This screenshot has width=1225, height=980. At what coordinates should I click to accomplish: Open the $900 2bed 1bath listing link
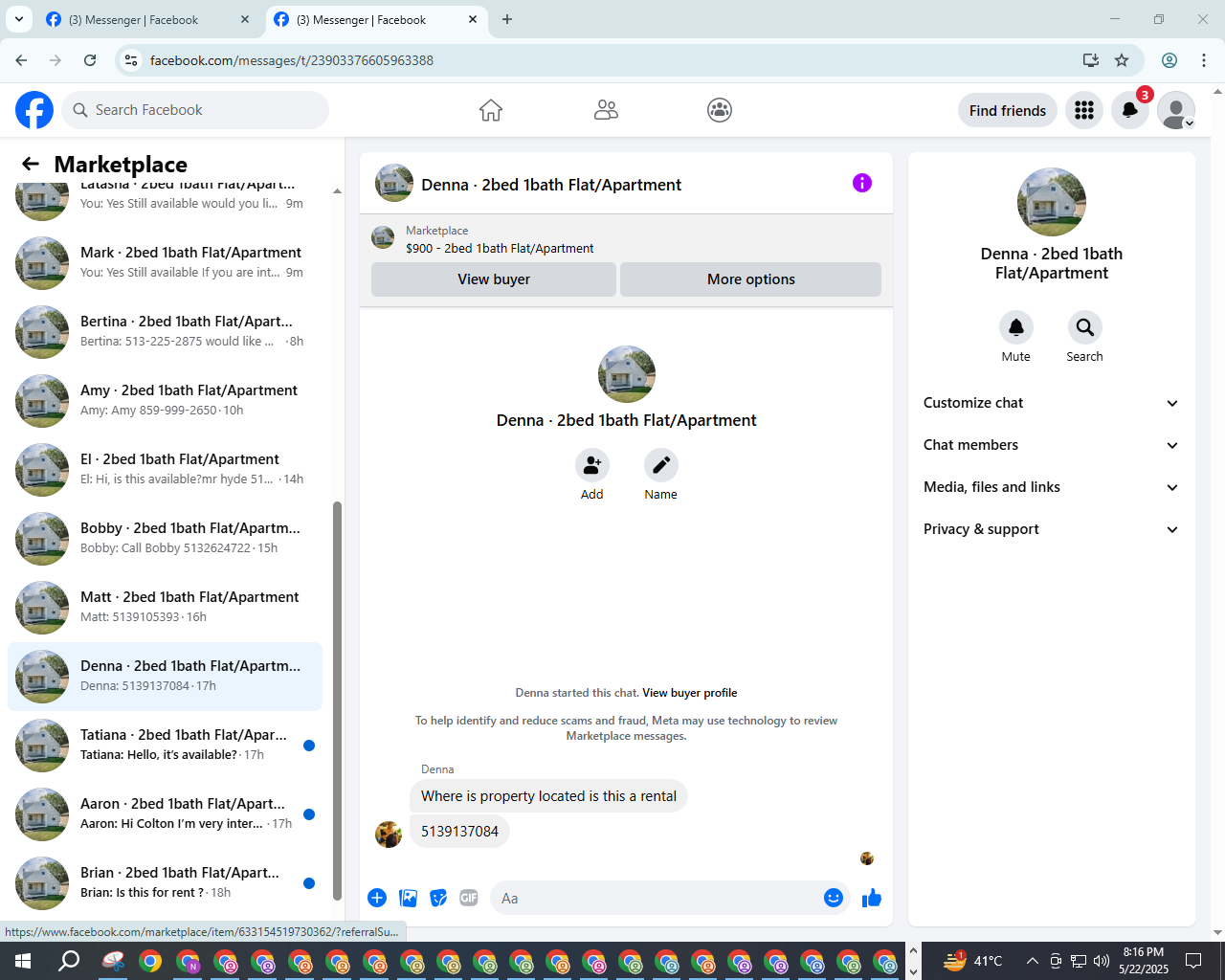click(x=500, y=248)
